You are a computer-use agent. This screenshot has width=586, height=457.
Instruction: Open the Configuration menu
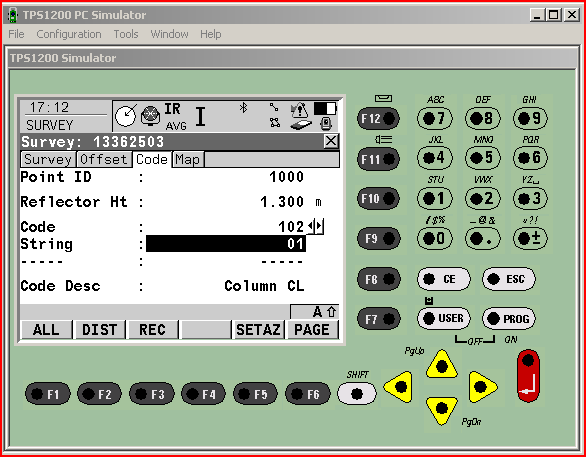(69, 34)
